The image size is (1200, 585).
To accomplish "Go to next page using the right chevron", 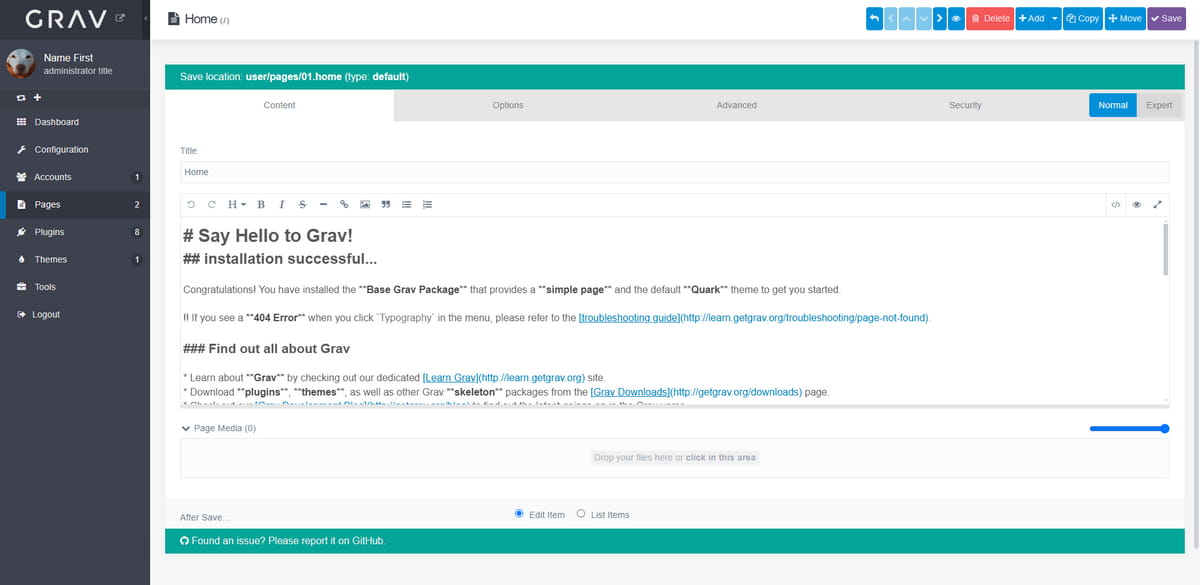I will pyautogui.click(x=939, y=18).
